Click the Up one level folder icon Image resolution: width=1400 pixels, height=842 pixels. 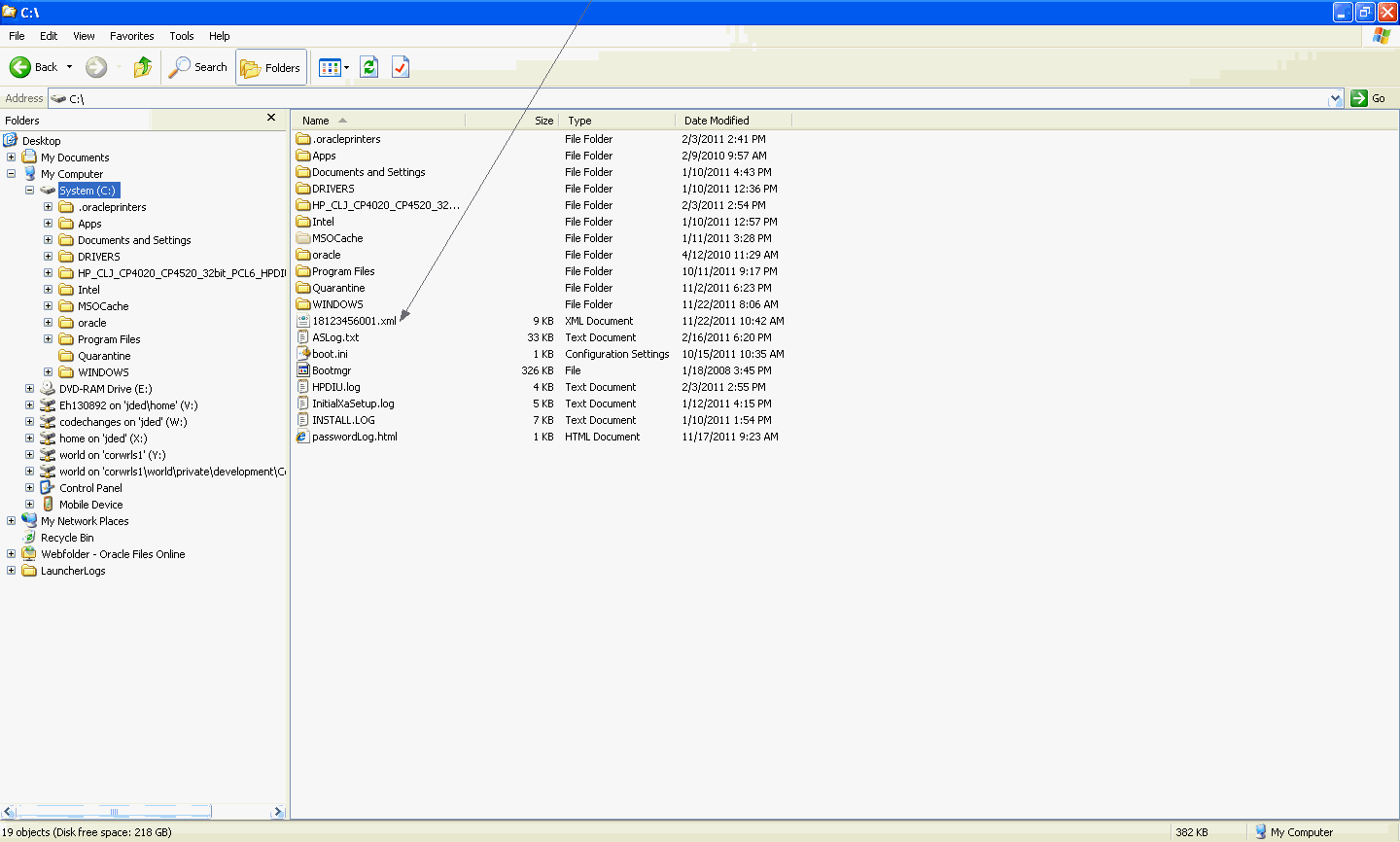point(142,67)
